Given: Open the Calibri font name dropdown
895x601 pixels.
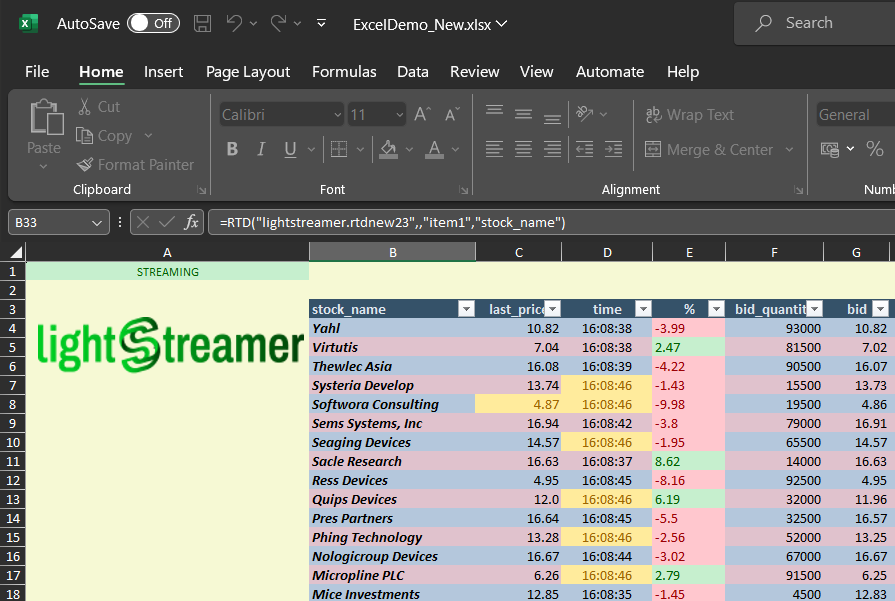Looking at the screenshot, I should tap(337, 115).
